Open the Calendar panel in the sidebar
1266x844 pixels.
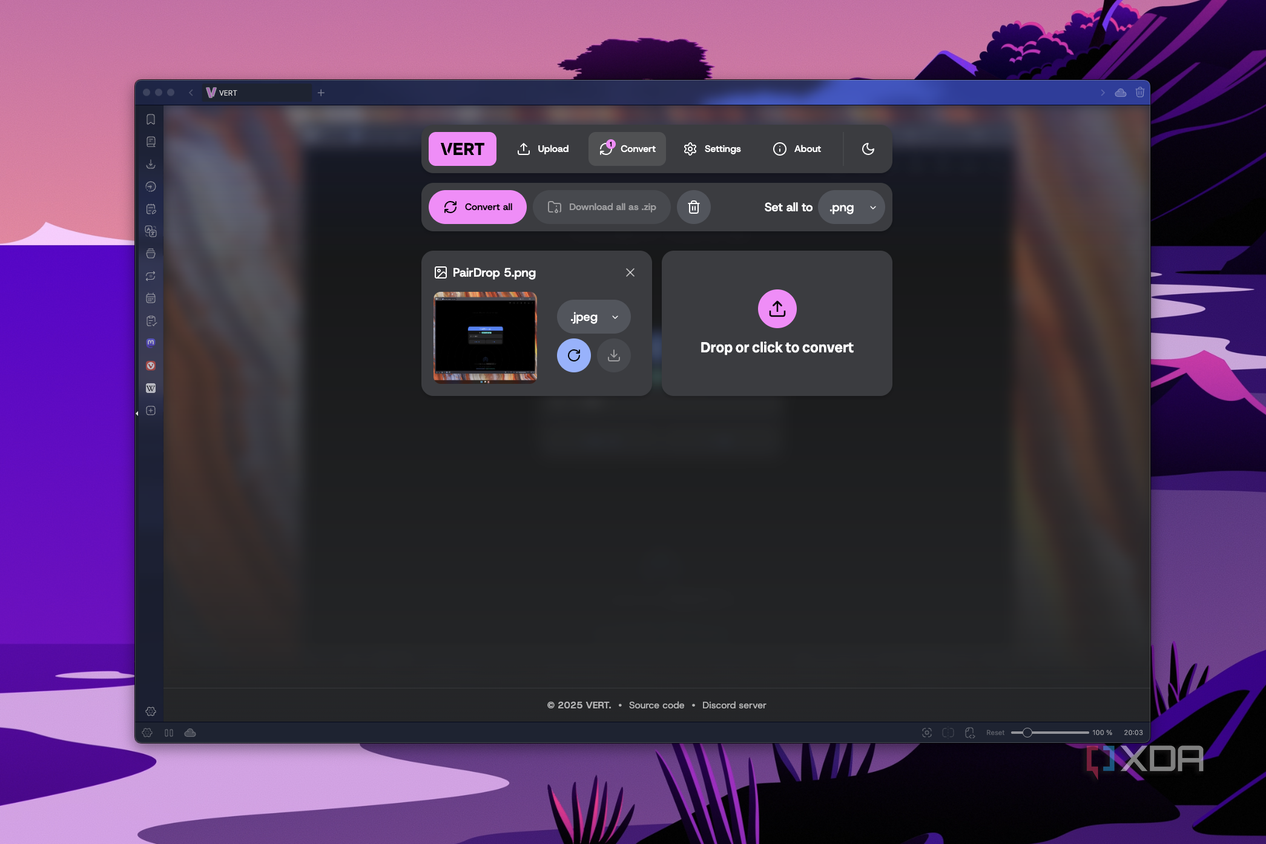pyautogui.click(x=151, y=298)
